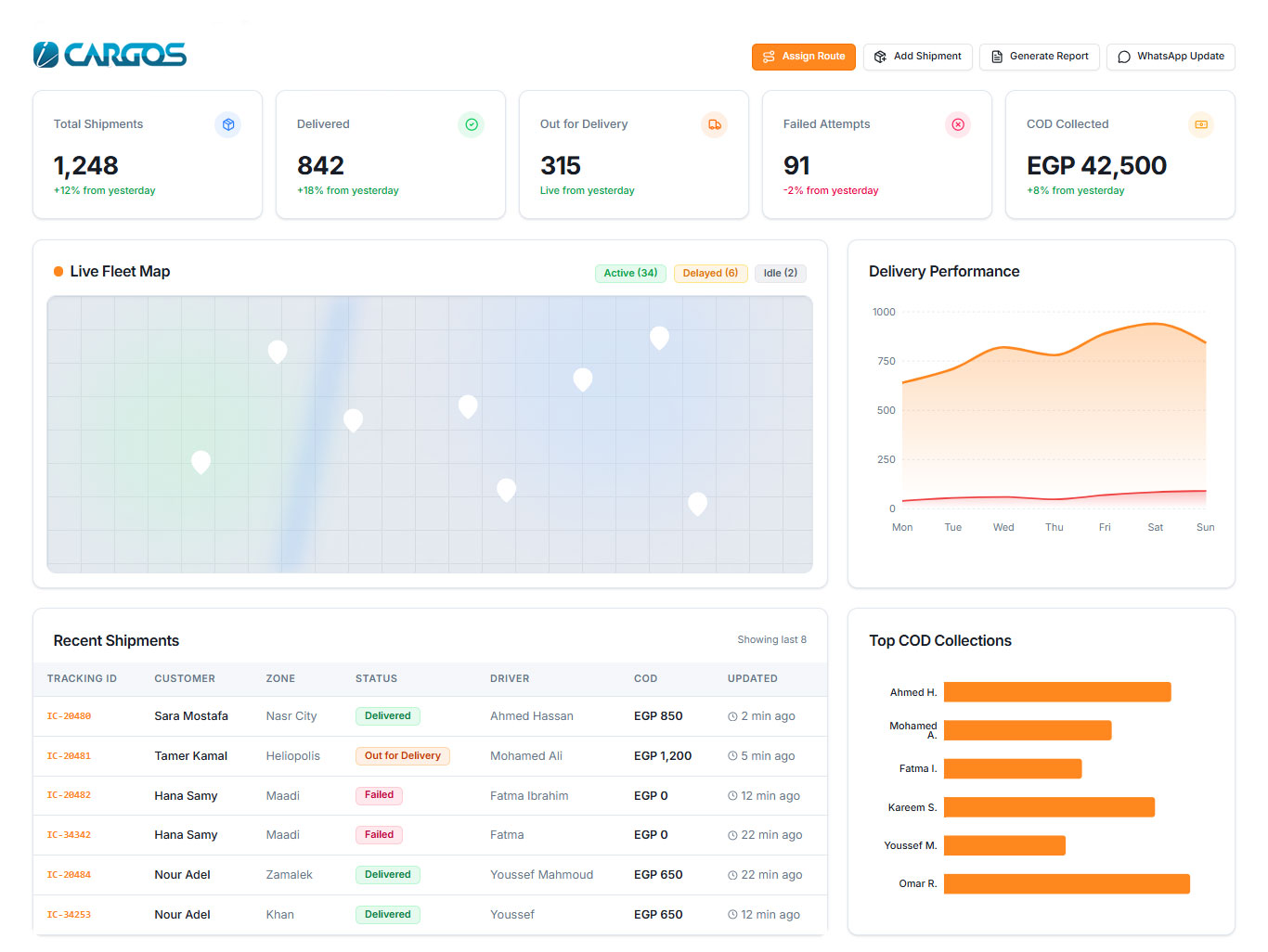Sort by the UPDATED column header
Screen dimensions: 1268x952
point(753,678)
